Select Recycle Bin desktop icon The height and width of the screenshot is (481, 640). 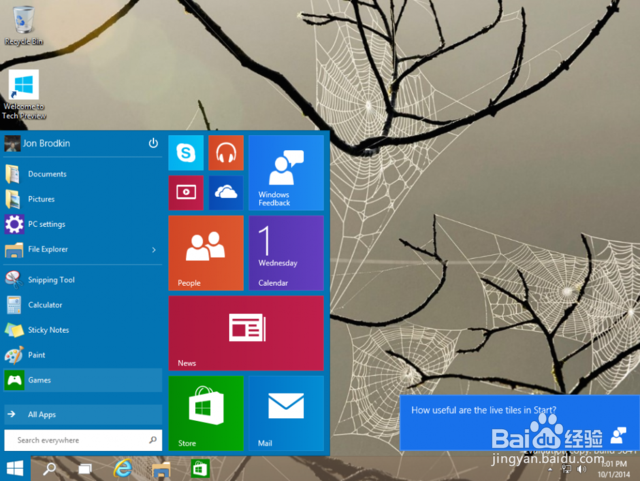point(24,25)
